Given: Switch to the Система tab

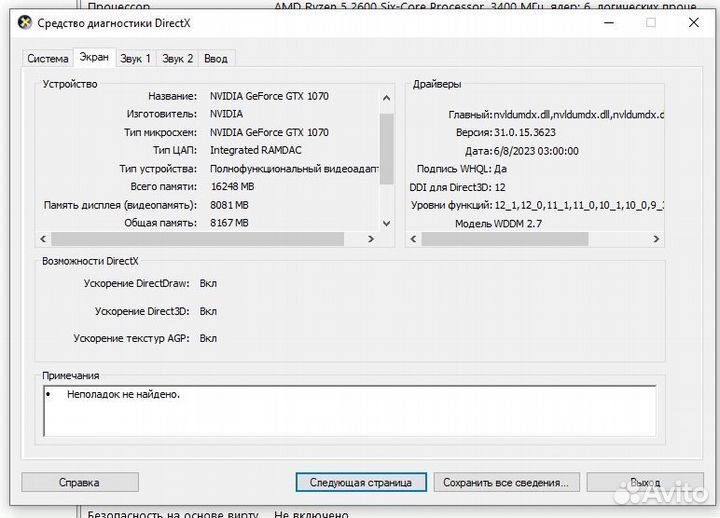Looking at the screenshot, I should pyautogui.click(x=47, y=59).
